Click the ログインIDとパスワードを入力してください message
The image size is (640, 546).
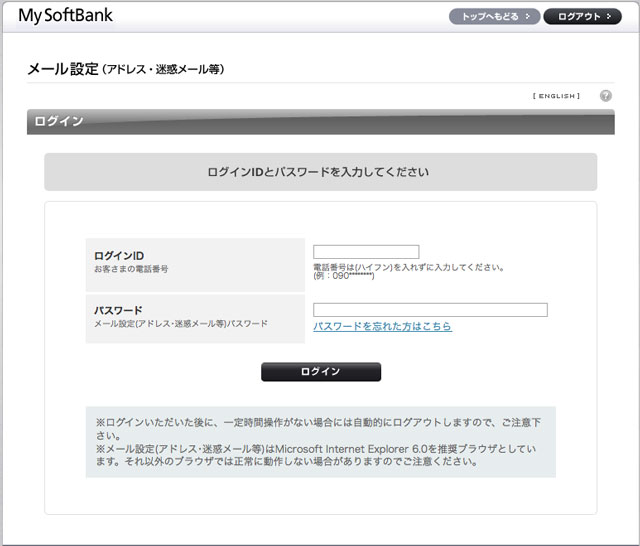pos(318,172)
